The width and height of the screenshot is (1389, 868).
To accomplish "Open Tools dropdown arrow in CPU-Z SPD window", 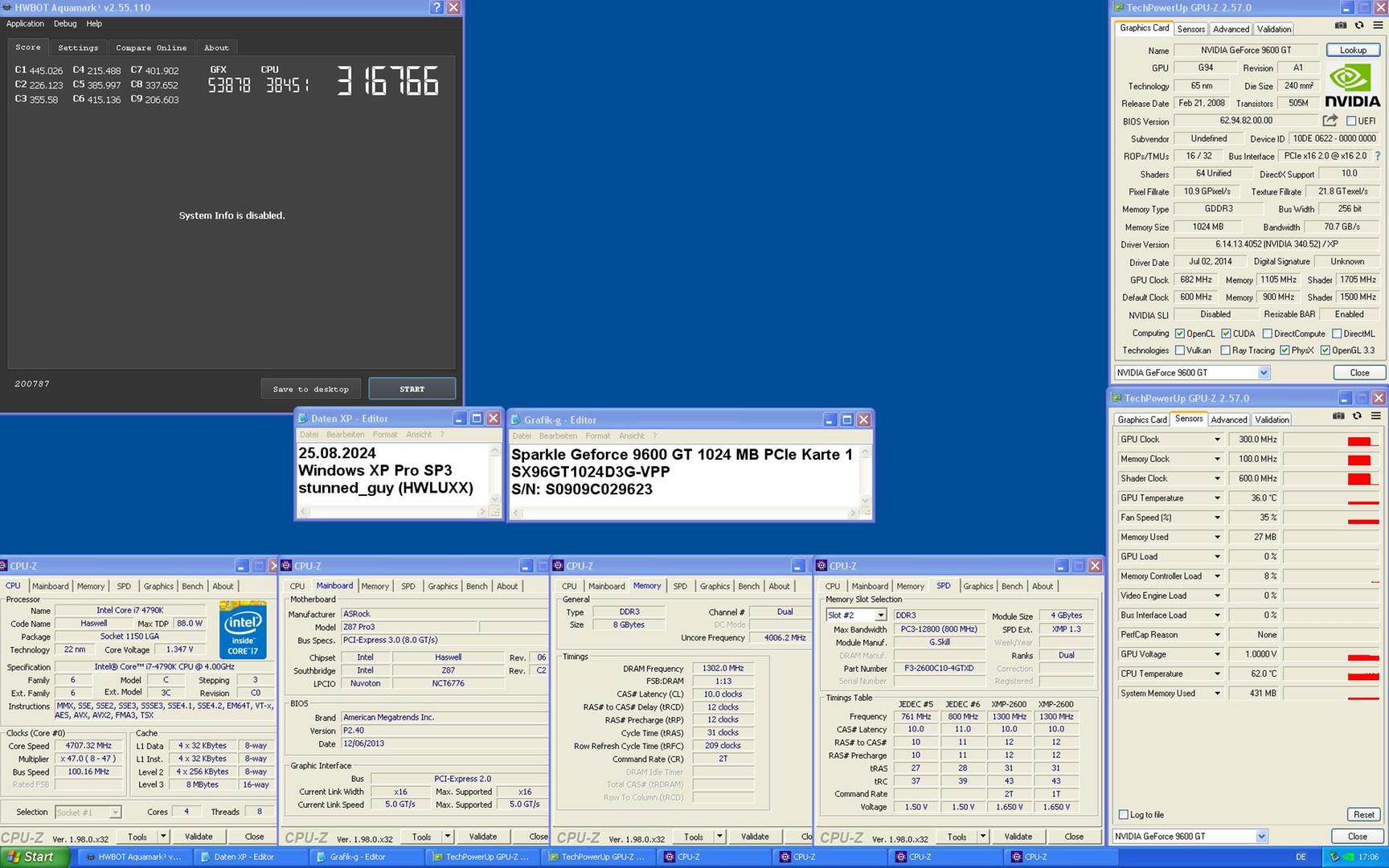I will click(x=982, y=837).
